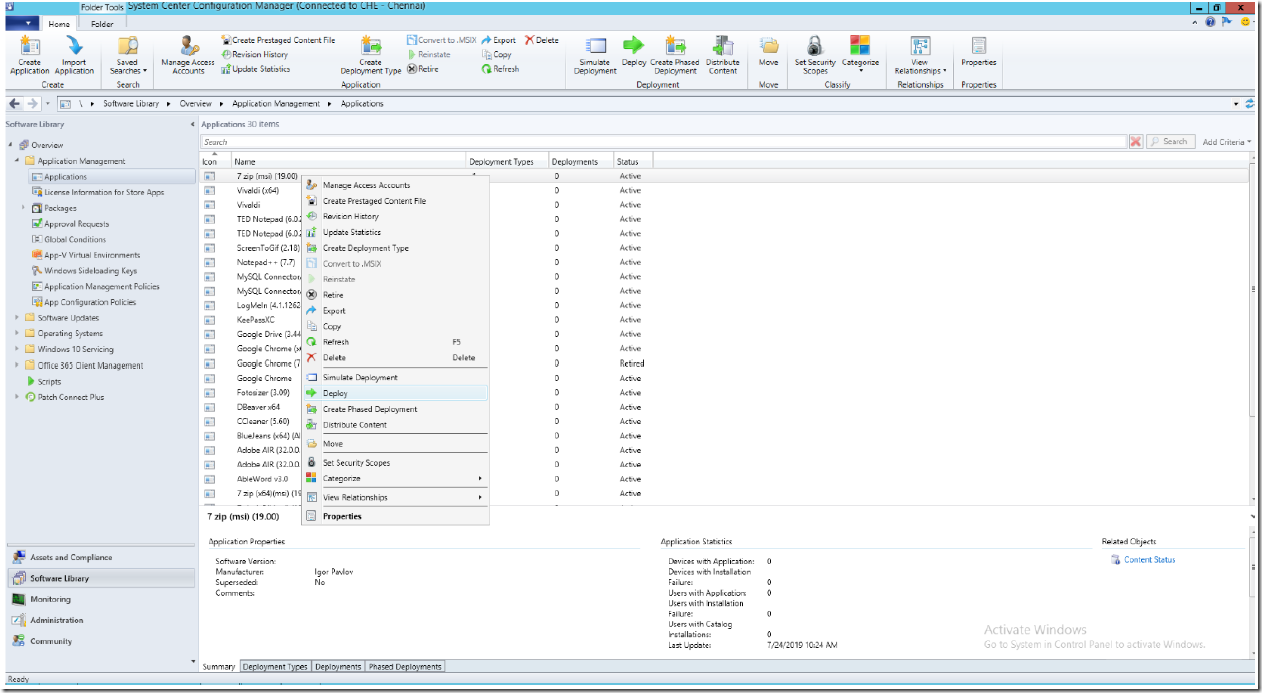Click Export in the ribbon
Screen dimensions: 1262x693
(498, 40)
